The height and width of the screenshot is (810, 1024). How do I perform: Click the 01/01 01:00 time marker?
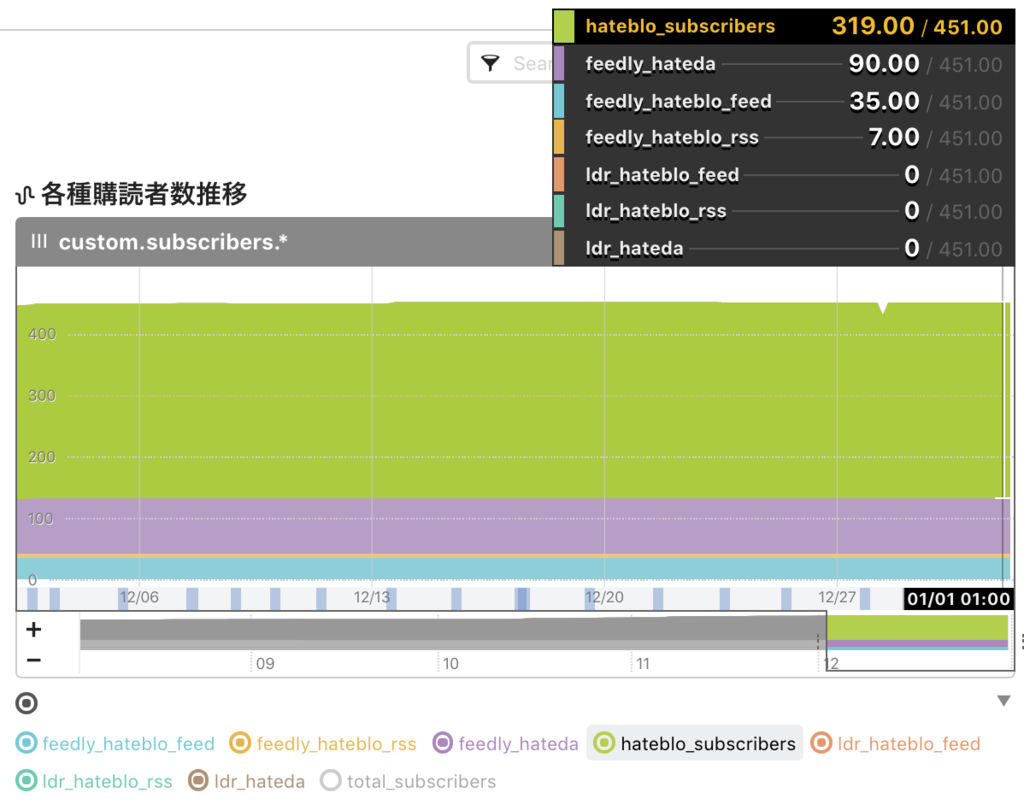coord(958,598)
